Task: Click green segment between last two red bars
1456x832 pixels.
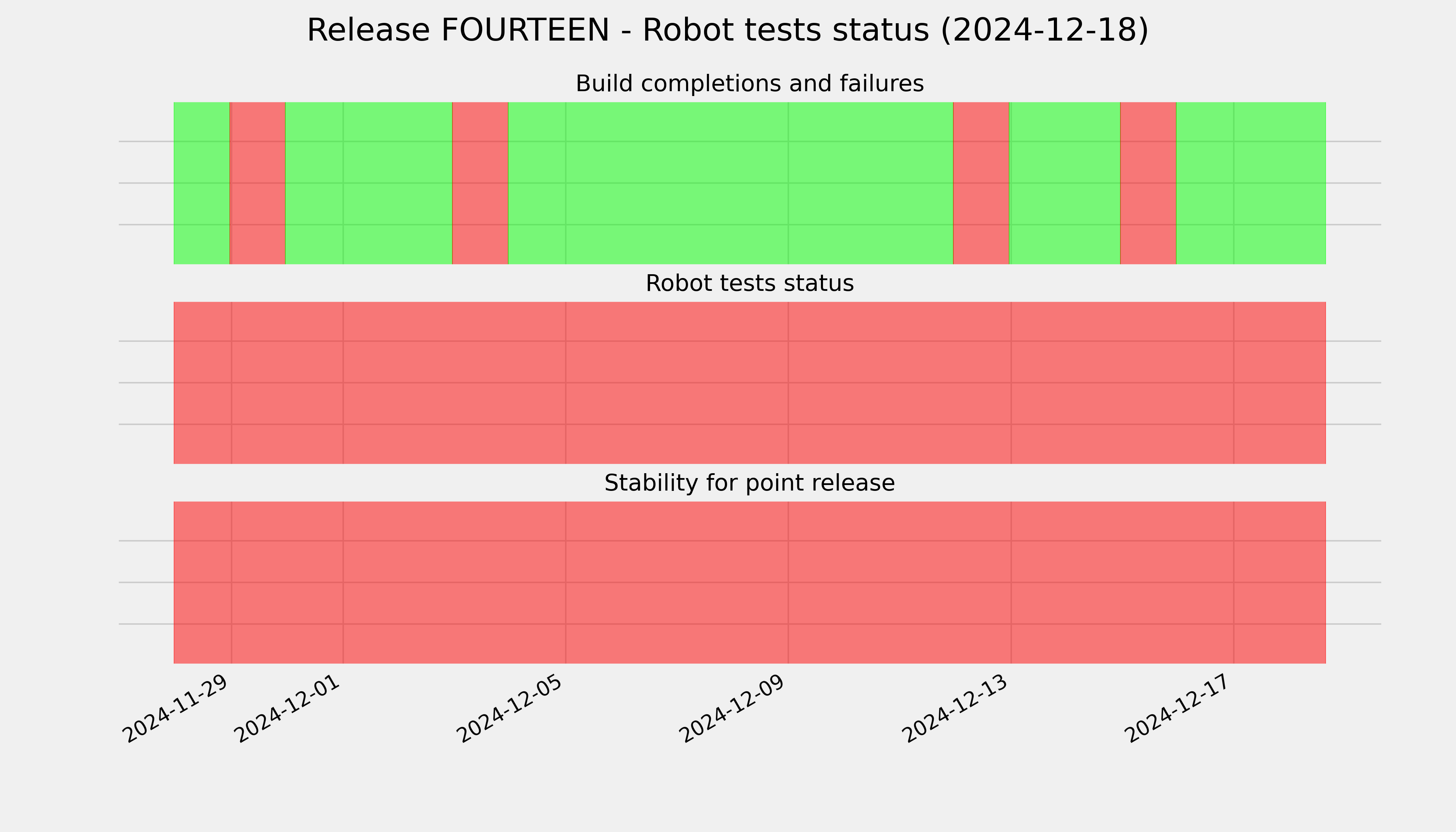Action: point(1065,183)
